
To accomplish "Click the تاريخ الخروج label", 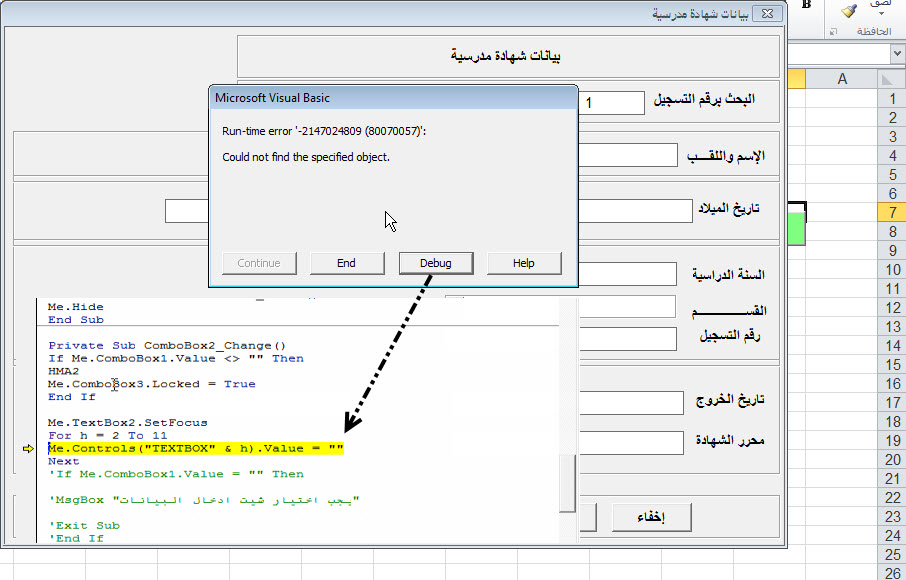I will (x=730, y=400).
